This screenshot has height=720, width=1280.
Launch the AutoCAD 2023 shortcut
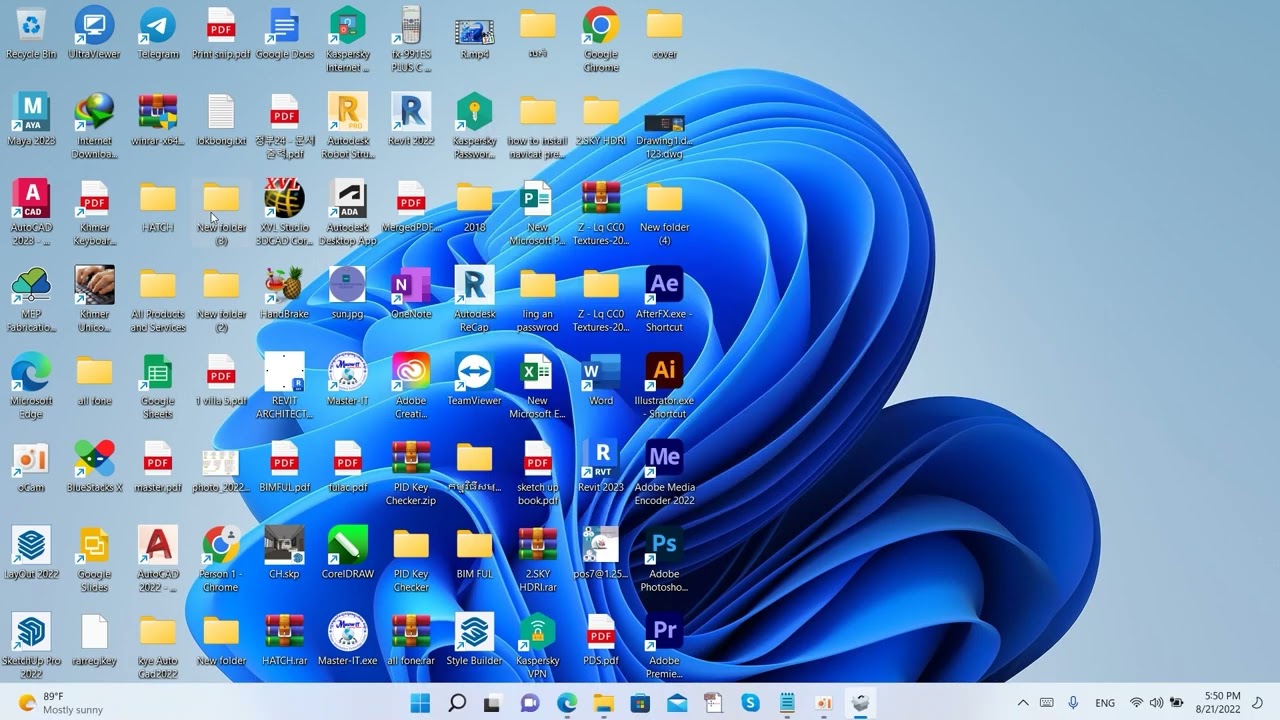click(31, 213)
